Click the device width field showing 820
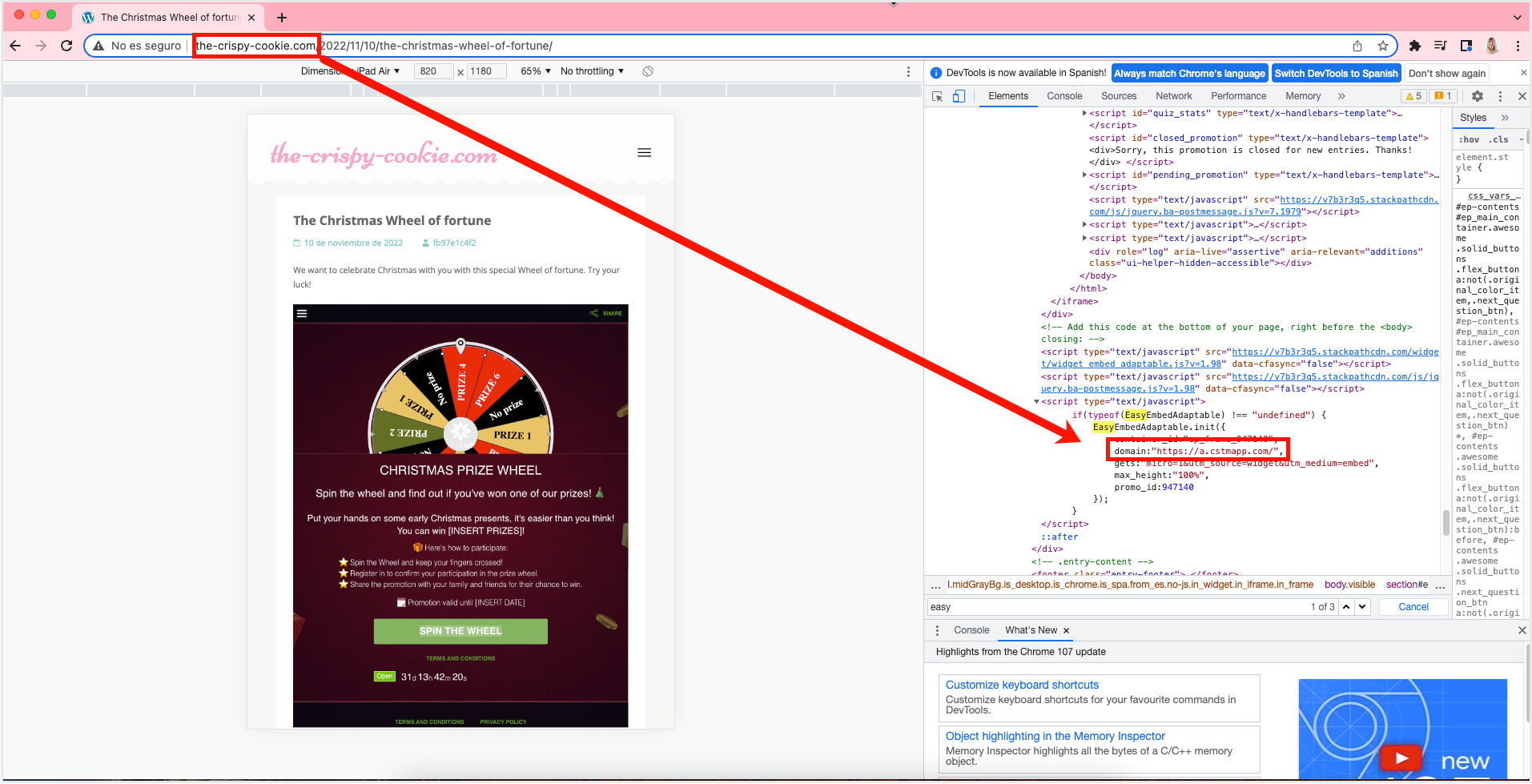Image resolution: width=1532 pixels, height=784 pixels. pyautogui.click(x=433, y=71)
